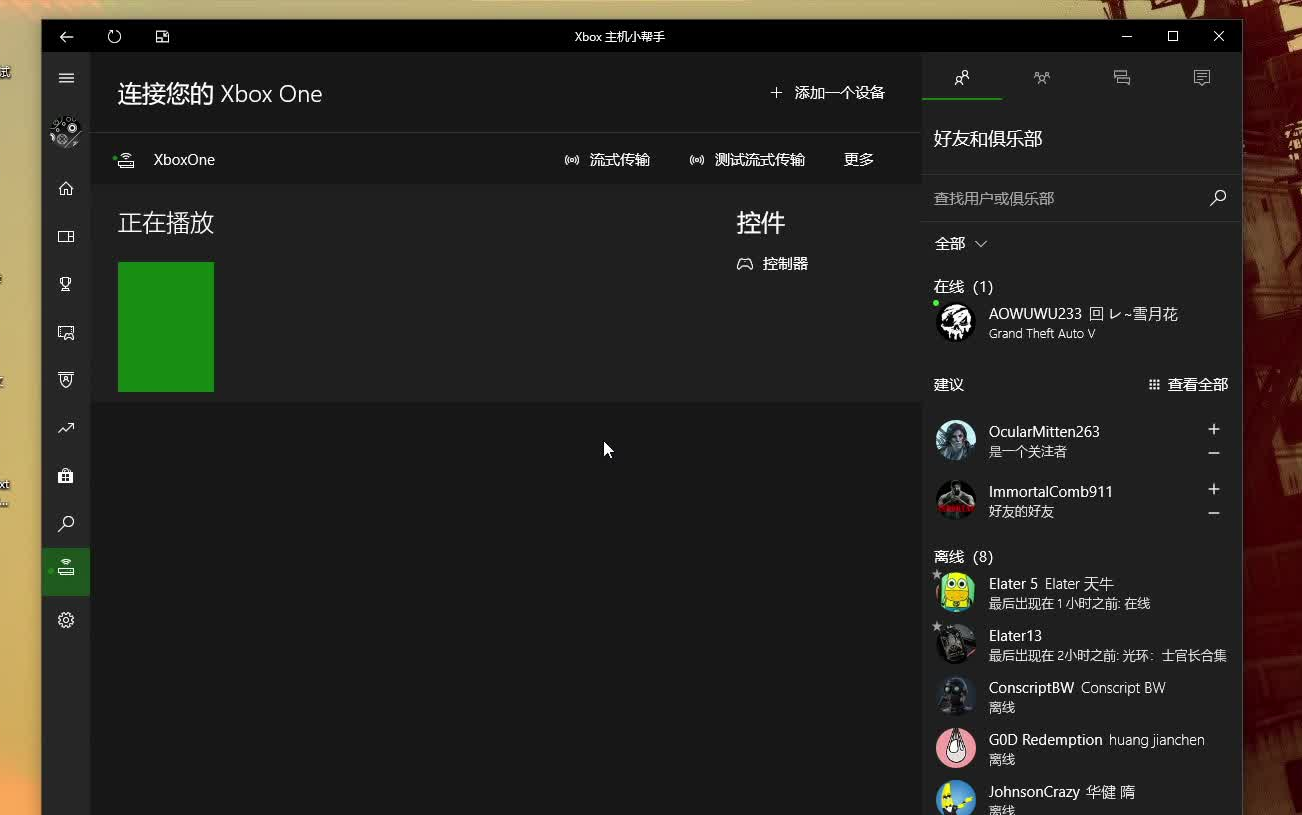
Task: Click the compact view icon in title bar
Action: pyautogui.click(x=162, y=37)
